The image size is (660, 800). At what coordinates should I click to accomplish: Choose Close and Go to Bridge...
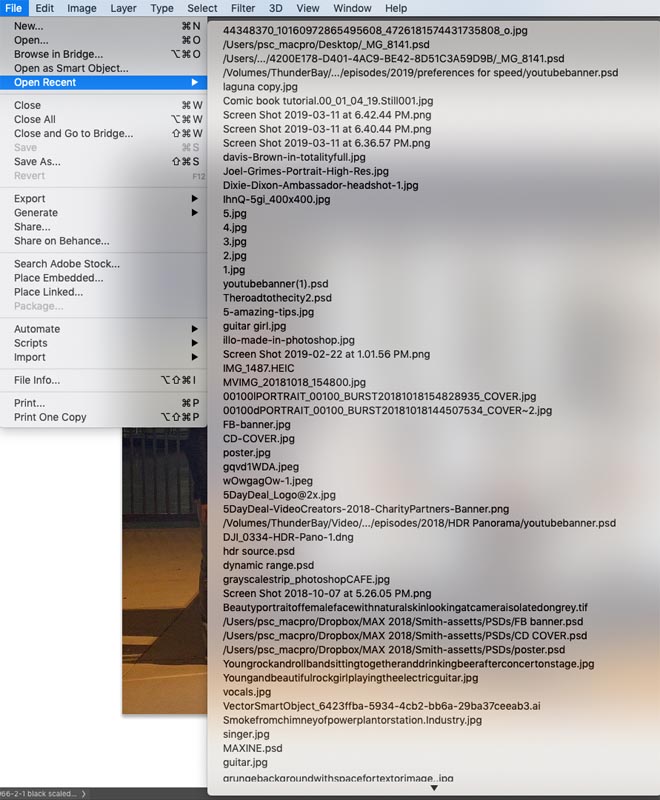104,134
